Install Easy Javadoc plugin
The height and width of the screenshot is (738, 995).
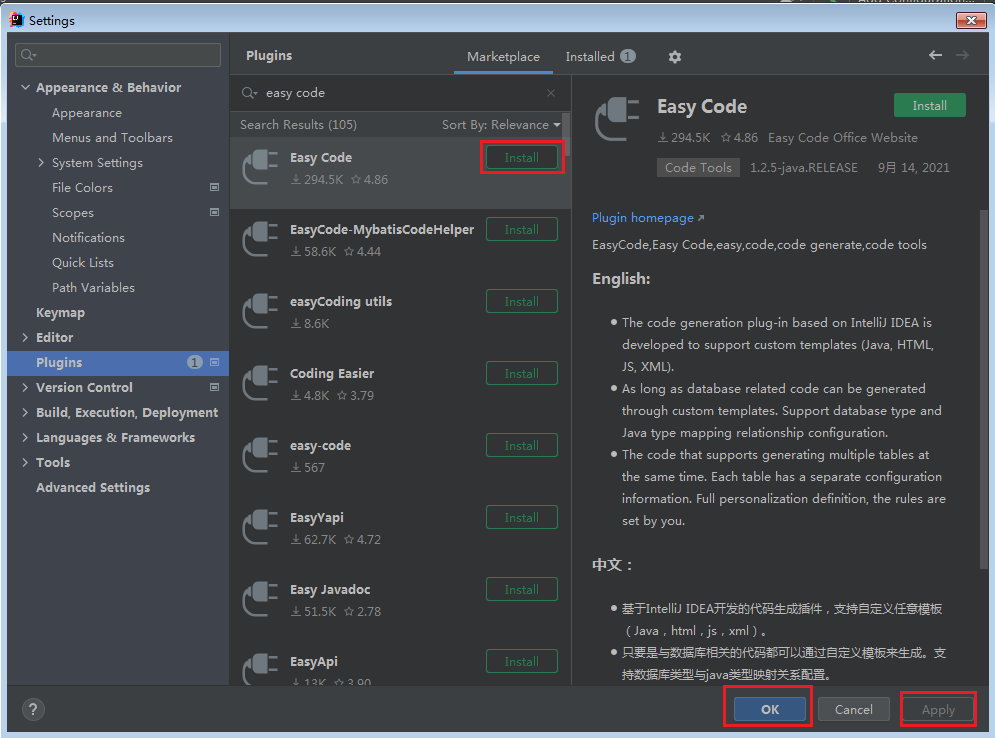(x=522, y=590)
